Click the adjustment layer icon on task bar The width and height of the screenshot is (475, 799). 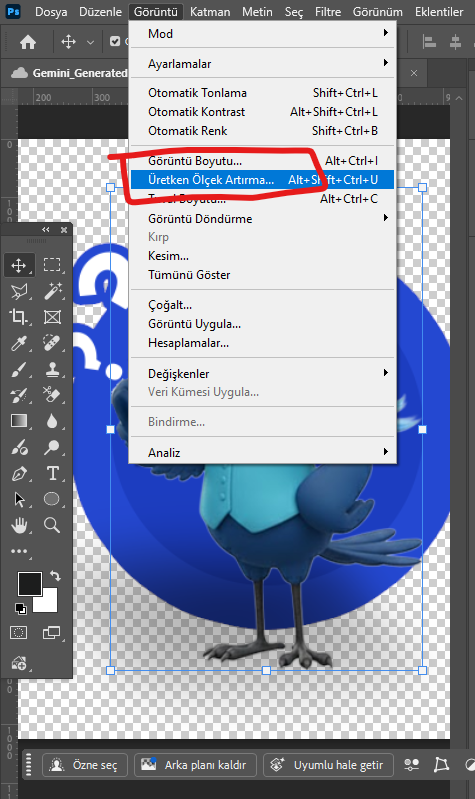tap(470, 764)
